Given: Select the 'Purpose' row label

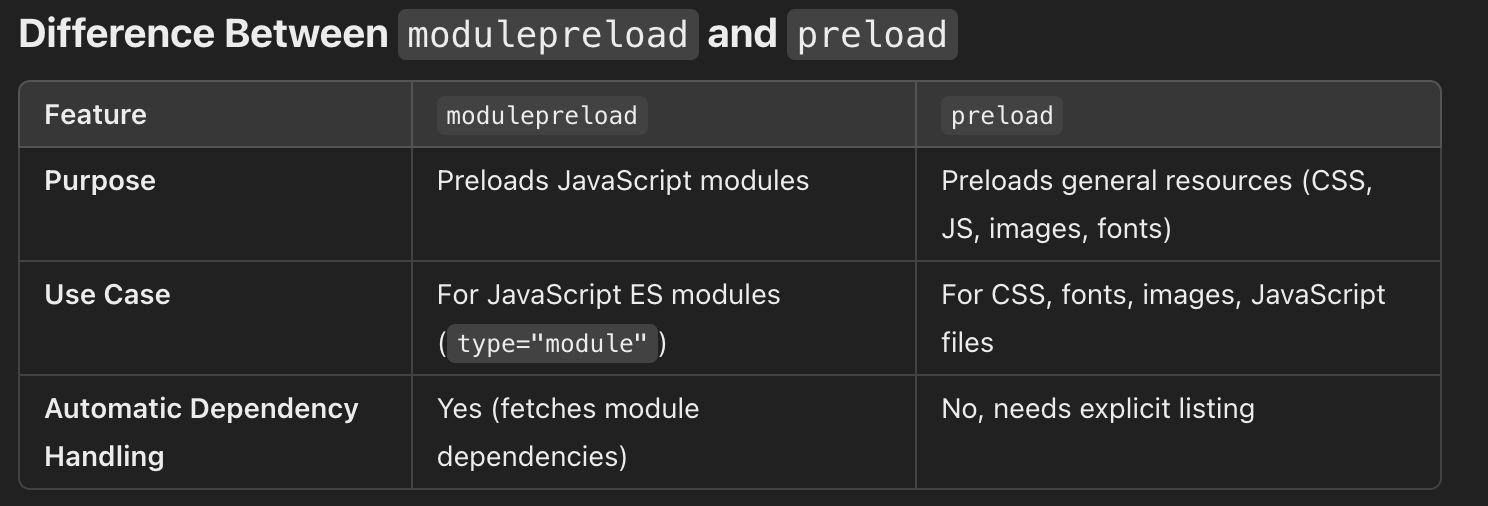Looking at the screenshot, I should 100,181.
